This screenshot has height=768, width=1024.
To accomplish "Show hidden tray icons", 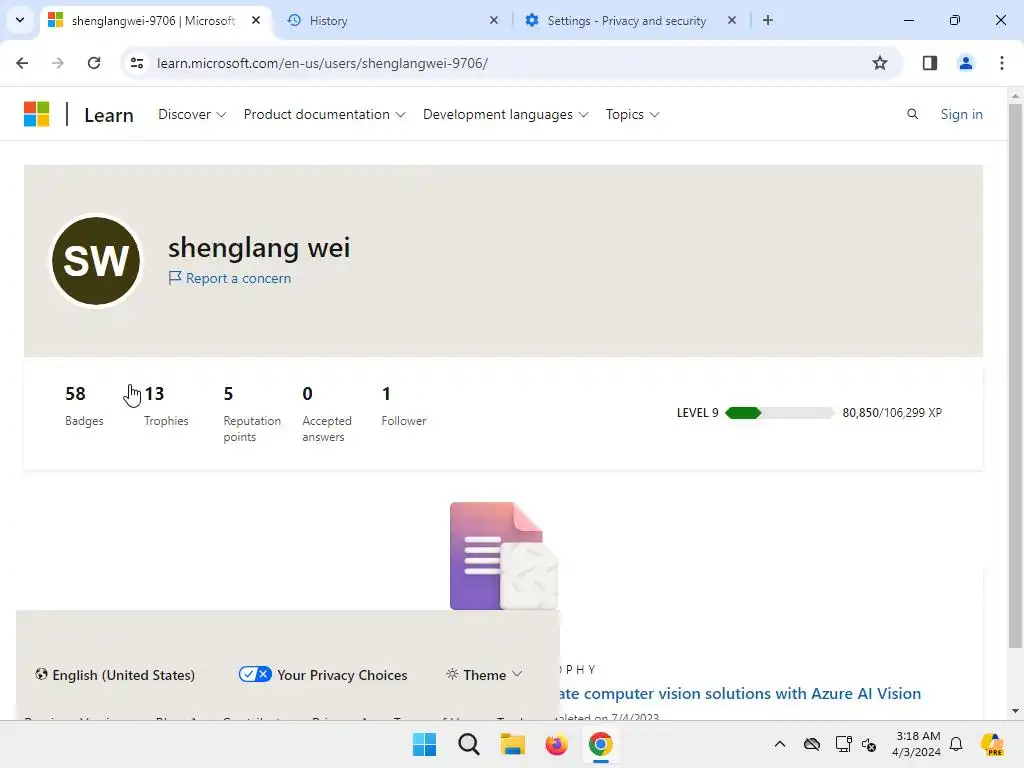I will click(x=780, y=744).
